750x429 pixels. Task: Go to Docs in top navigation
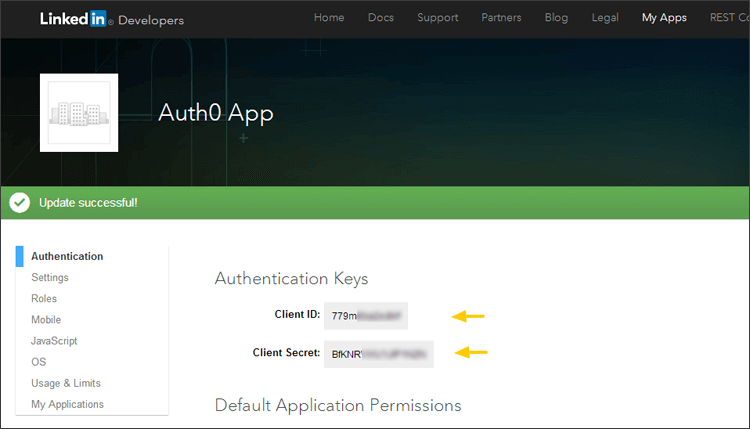click(x=381, y=18)
